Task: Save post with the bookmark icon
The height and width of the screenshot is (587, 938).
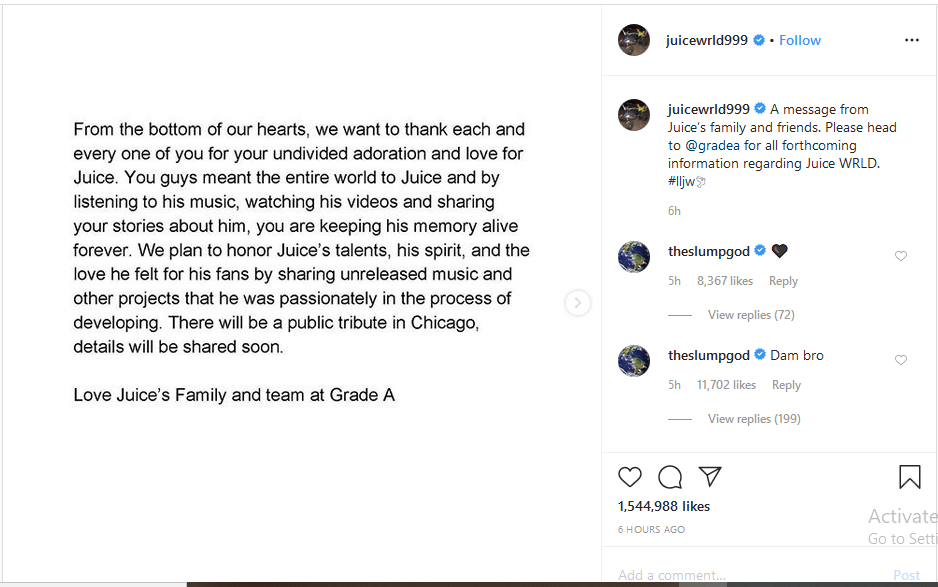Action: click(x=909, y=477)
